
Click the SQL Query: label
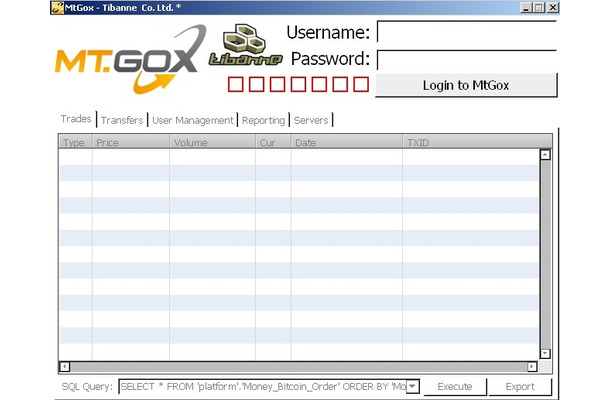pyautogui.click(x=87, y=387)
